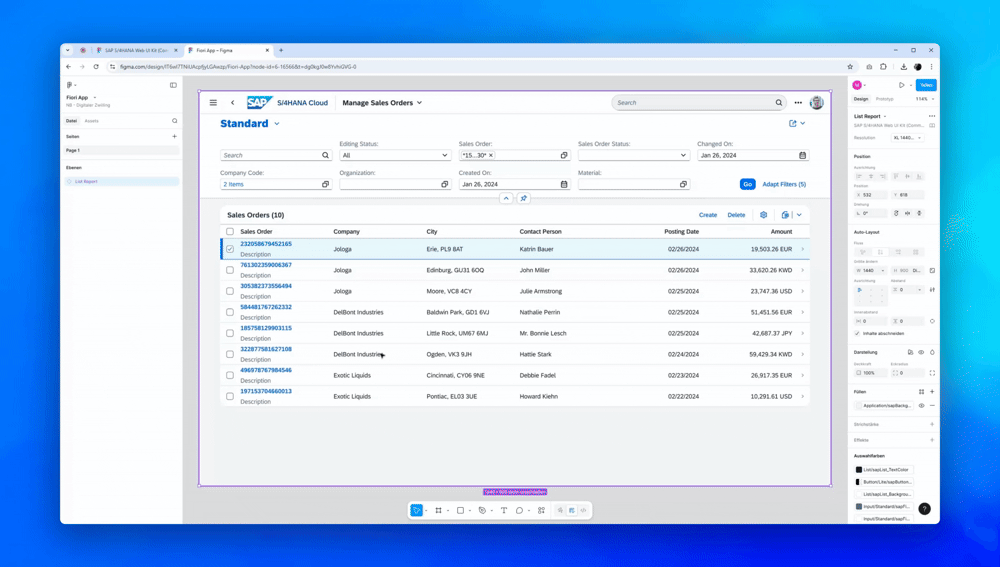Image resolution: width=1000 pixels, height=567 pixels.
Task: Open the SAP hamburger navigation menu
Action: click(213, 103)
